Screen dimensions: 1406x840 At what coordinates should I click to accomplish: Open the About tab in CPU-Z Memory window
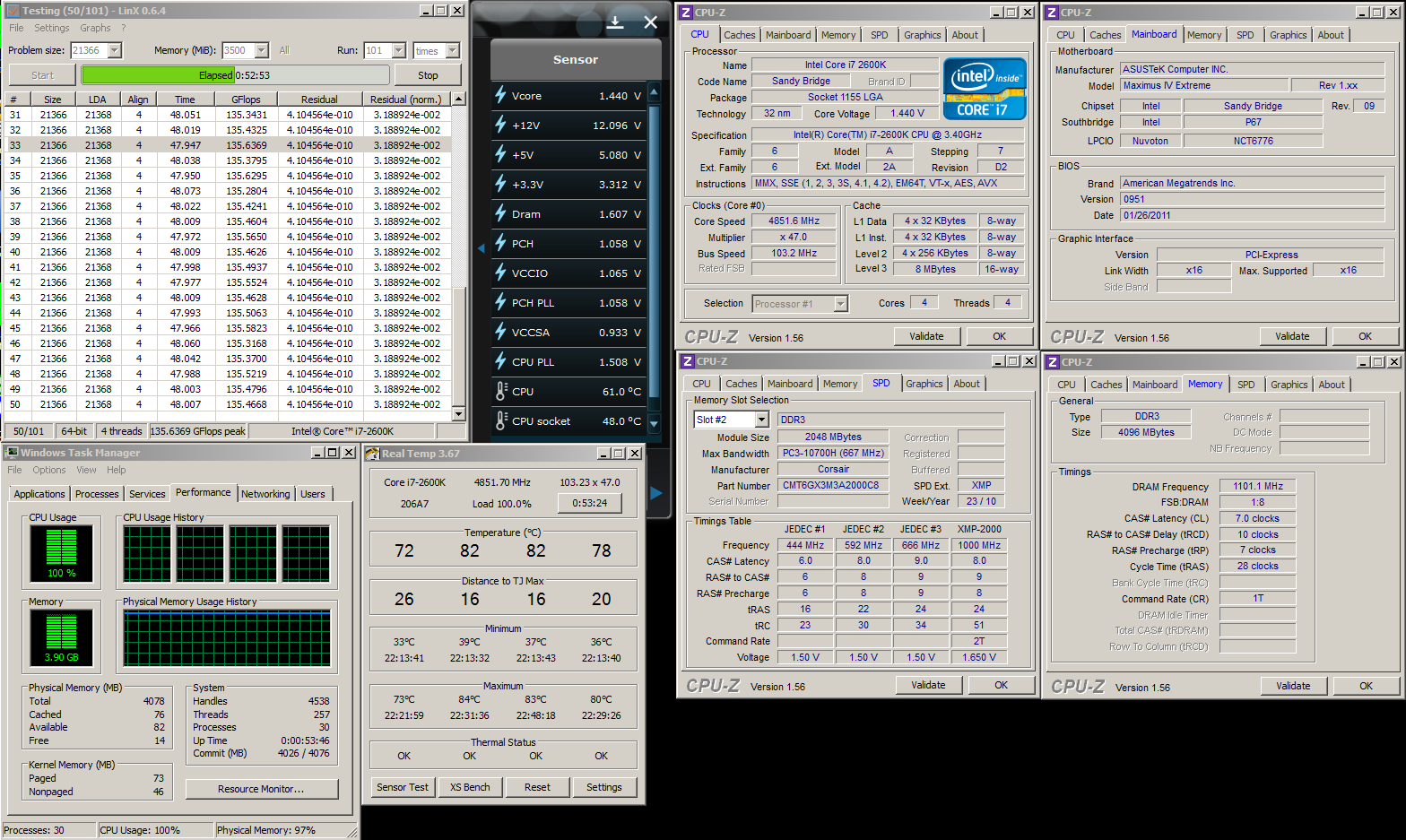click(1332, 385)
